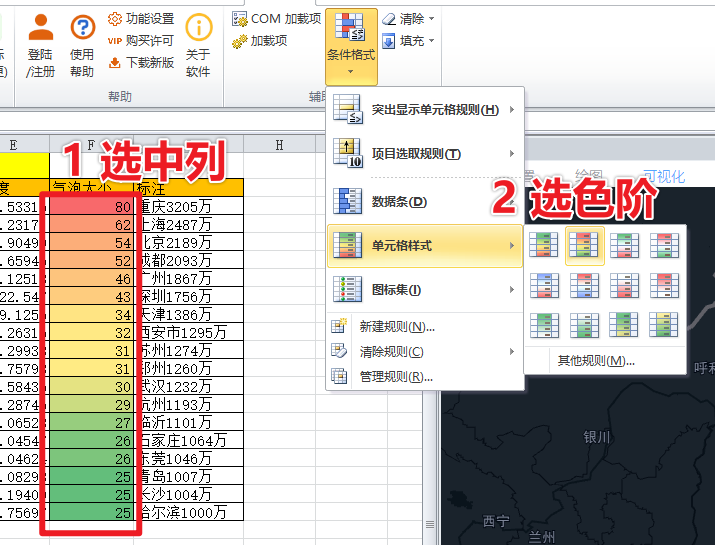Click 其他规则(M)... option
This screenshot has width=715, height=545.
point(596,361)
